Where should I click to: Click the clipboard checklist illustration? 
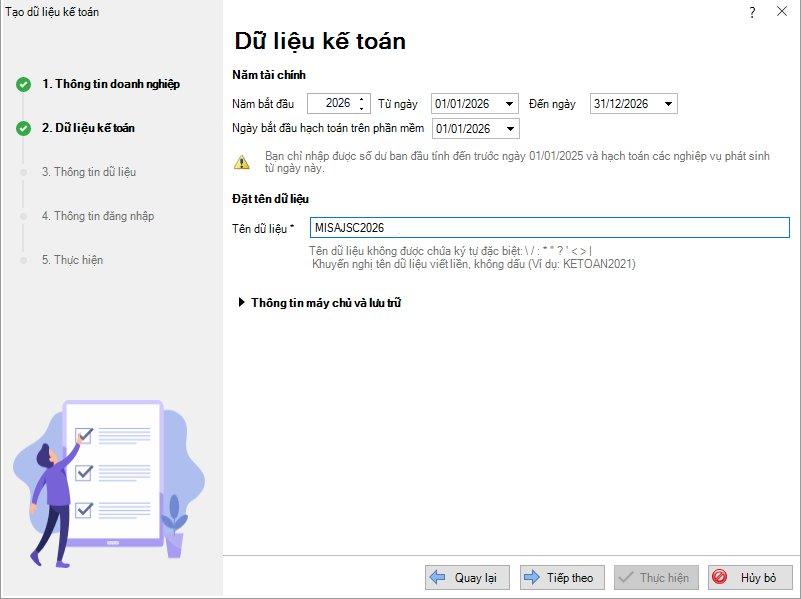point(112,470)
